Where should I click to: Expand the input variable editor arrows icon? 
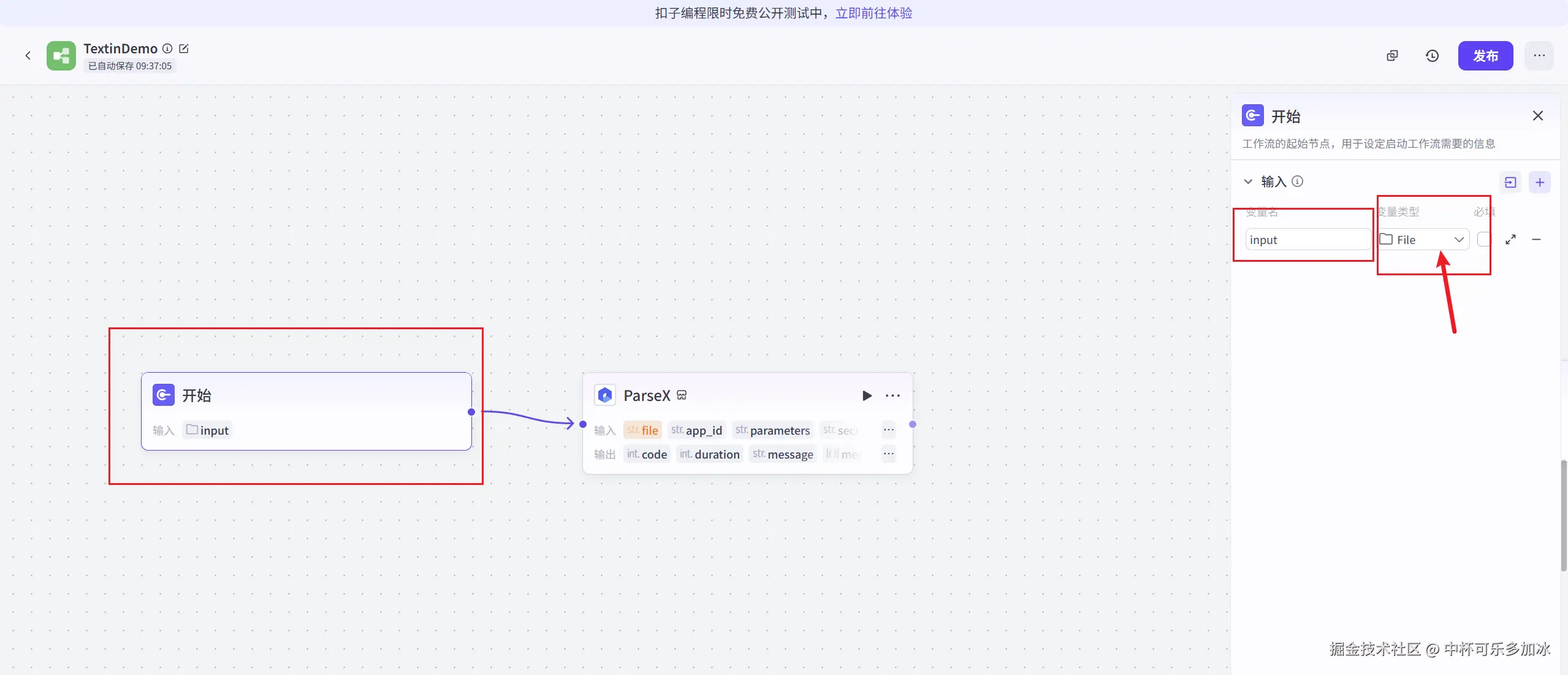click(1510, 240)
